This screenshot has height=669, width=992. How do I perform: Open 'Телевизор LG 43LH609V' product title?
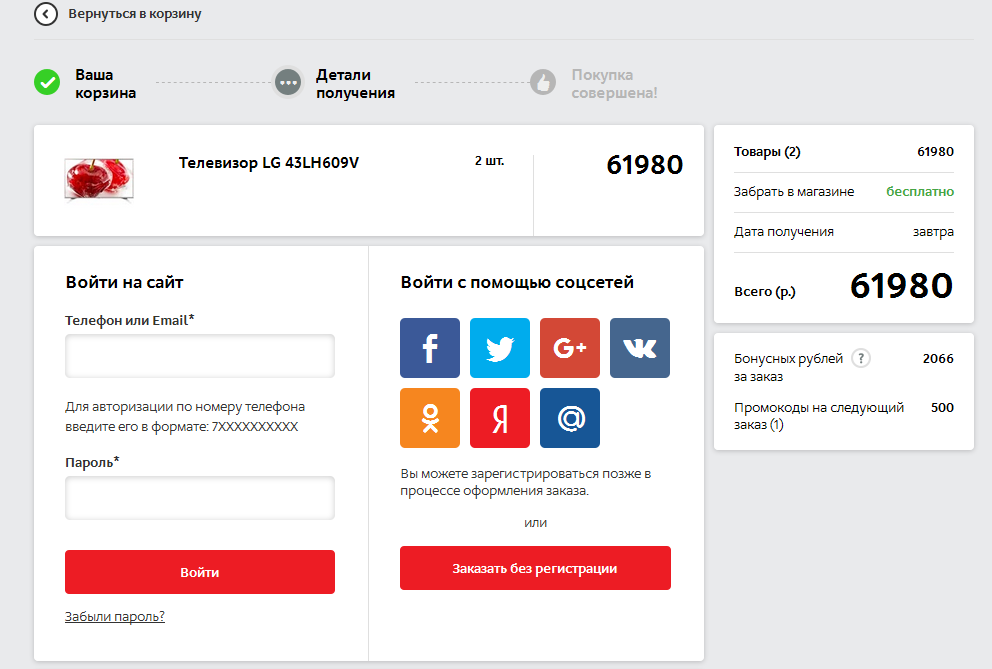click(269, 163)
